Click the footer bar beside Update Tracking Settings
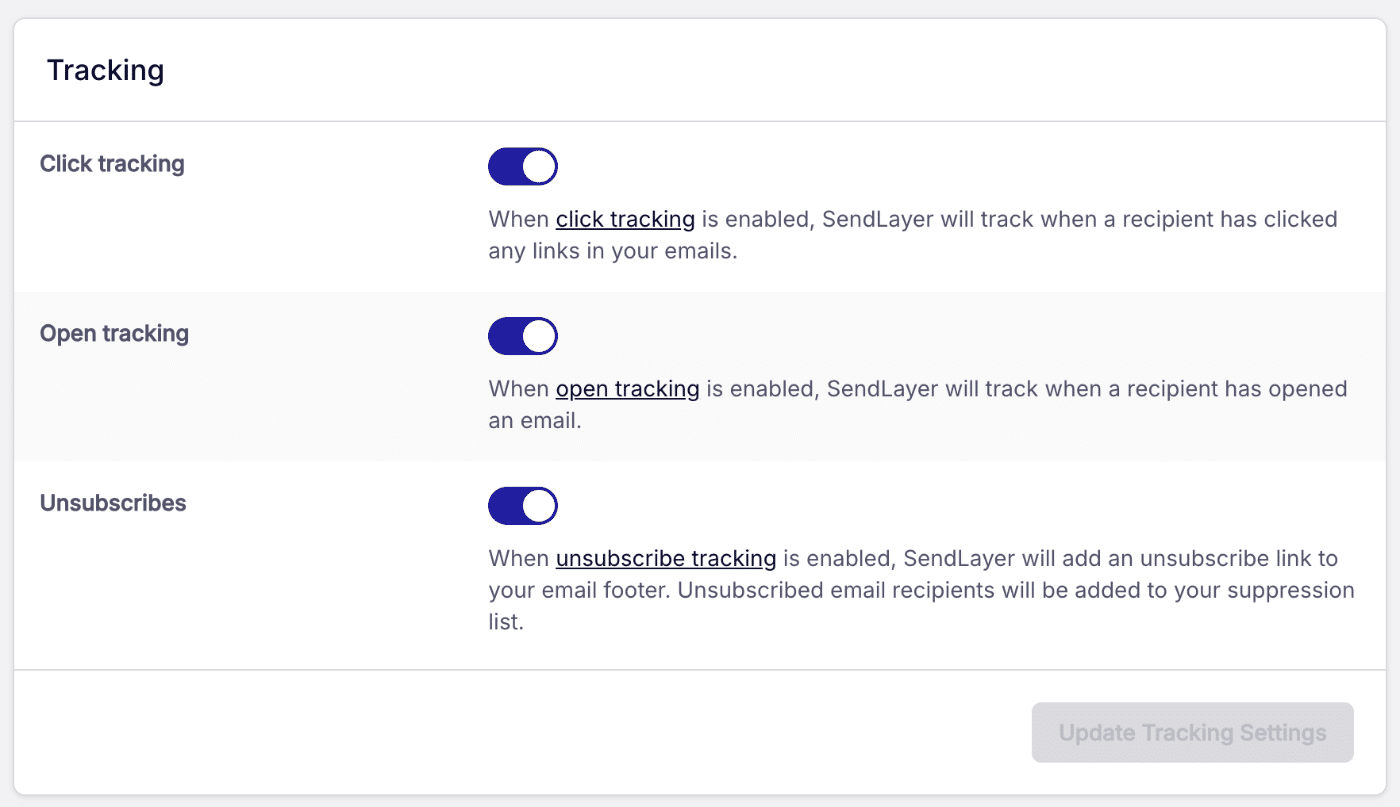 (500, 732)
